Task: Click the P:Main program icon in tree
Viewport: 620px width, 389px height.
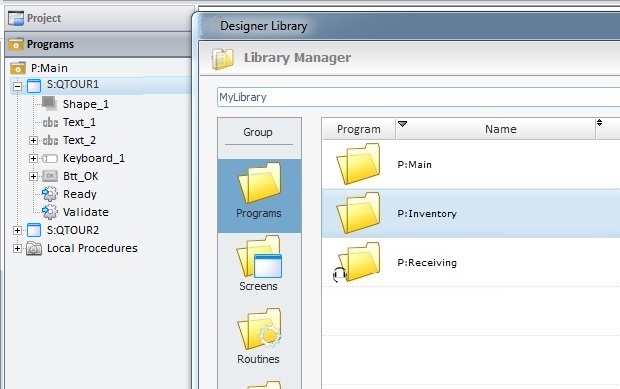Action: 18,68
